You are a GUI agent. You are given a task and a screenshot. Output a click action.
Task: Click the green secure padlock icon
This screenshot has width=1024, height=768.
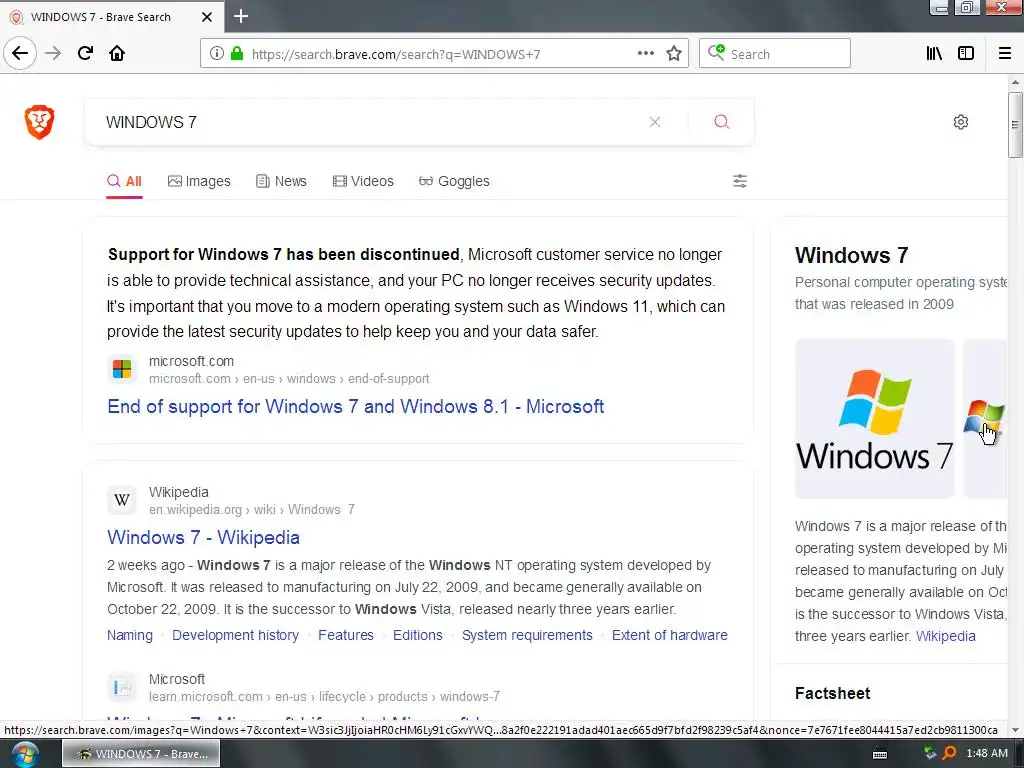click(x=236, y=54)
